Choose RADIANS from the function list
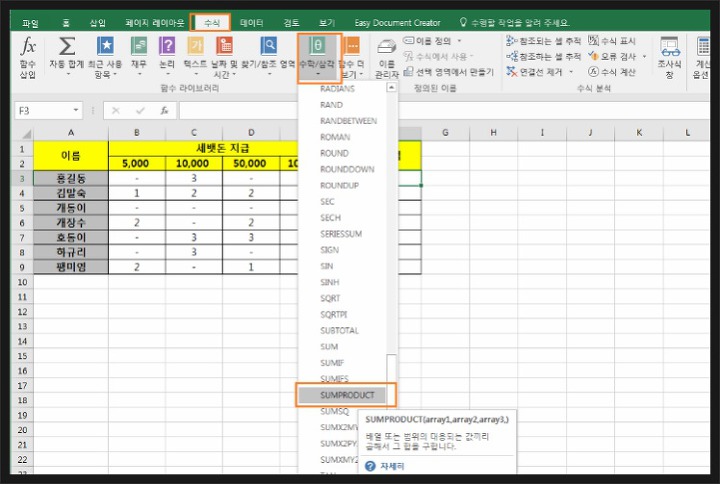The image size is (720, 484). click(x=338, y=89)
